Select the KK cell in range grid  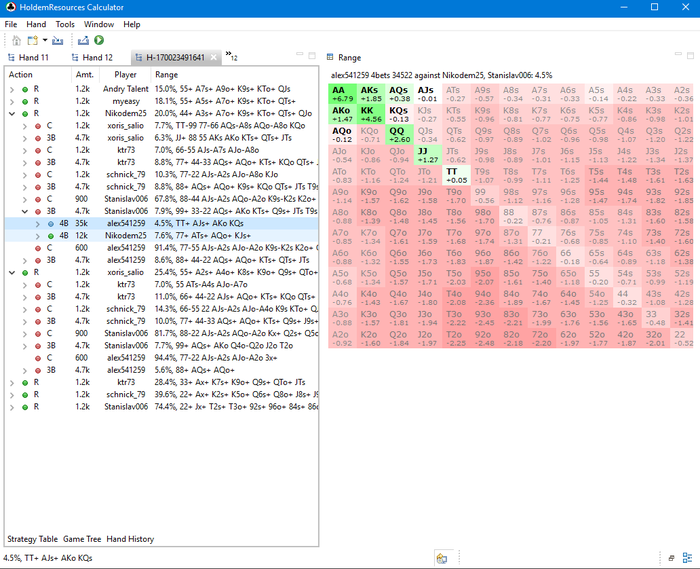pyautogui.click(x=371, y=114)
